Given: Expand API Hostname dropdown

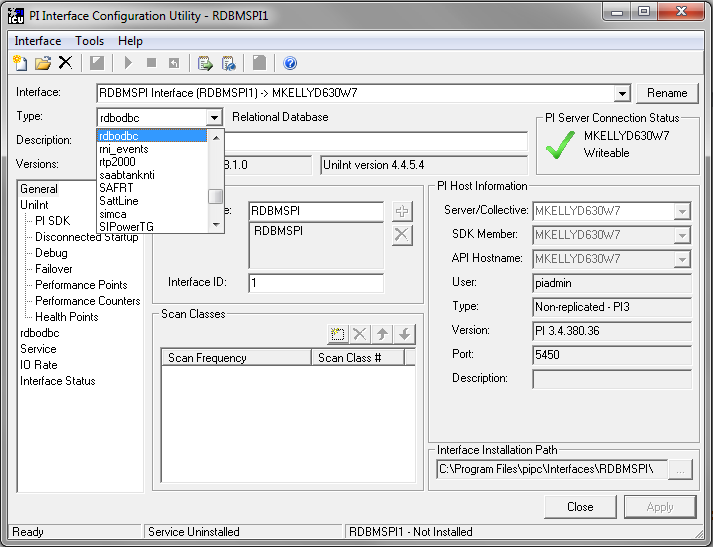Looking at the screenshot, I should tap(682, 259).
